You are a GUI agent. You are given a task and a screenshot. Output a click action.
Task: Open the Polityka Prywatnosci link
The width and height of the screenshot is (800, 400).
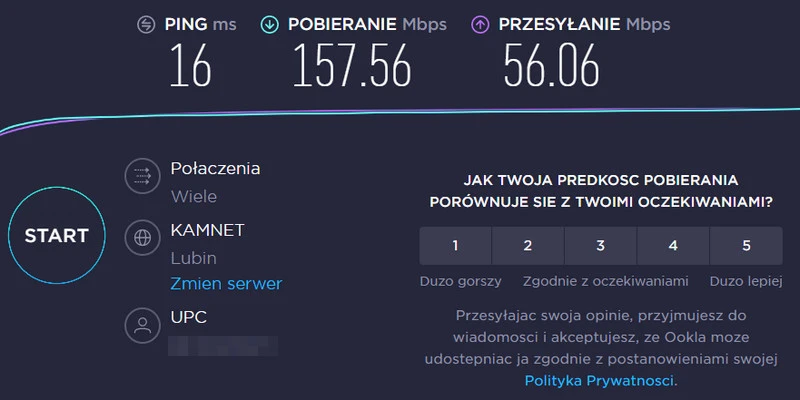tap(601, 381)
